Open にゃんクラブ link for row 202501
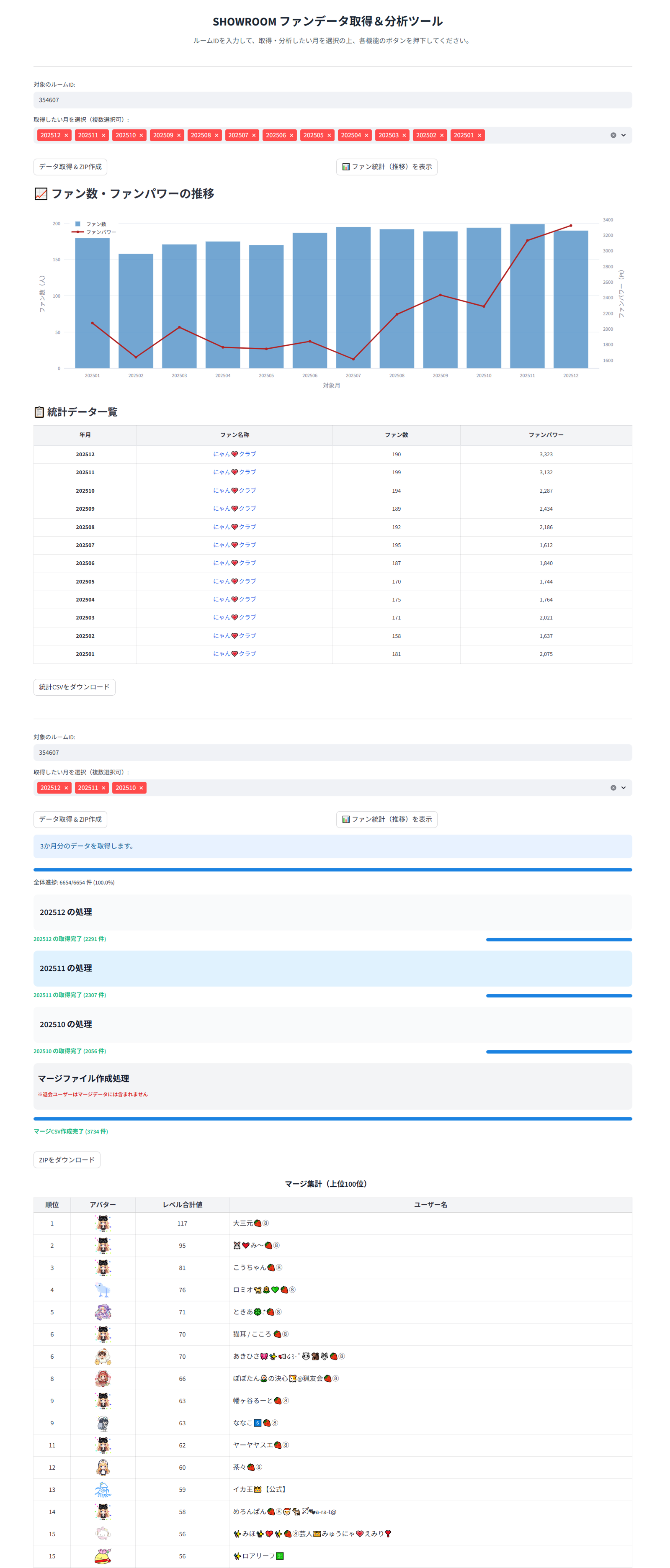 [234, 654]
